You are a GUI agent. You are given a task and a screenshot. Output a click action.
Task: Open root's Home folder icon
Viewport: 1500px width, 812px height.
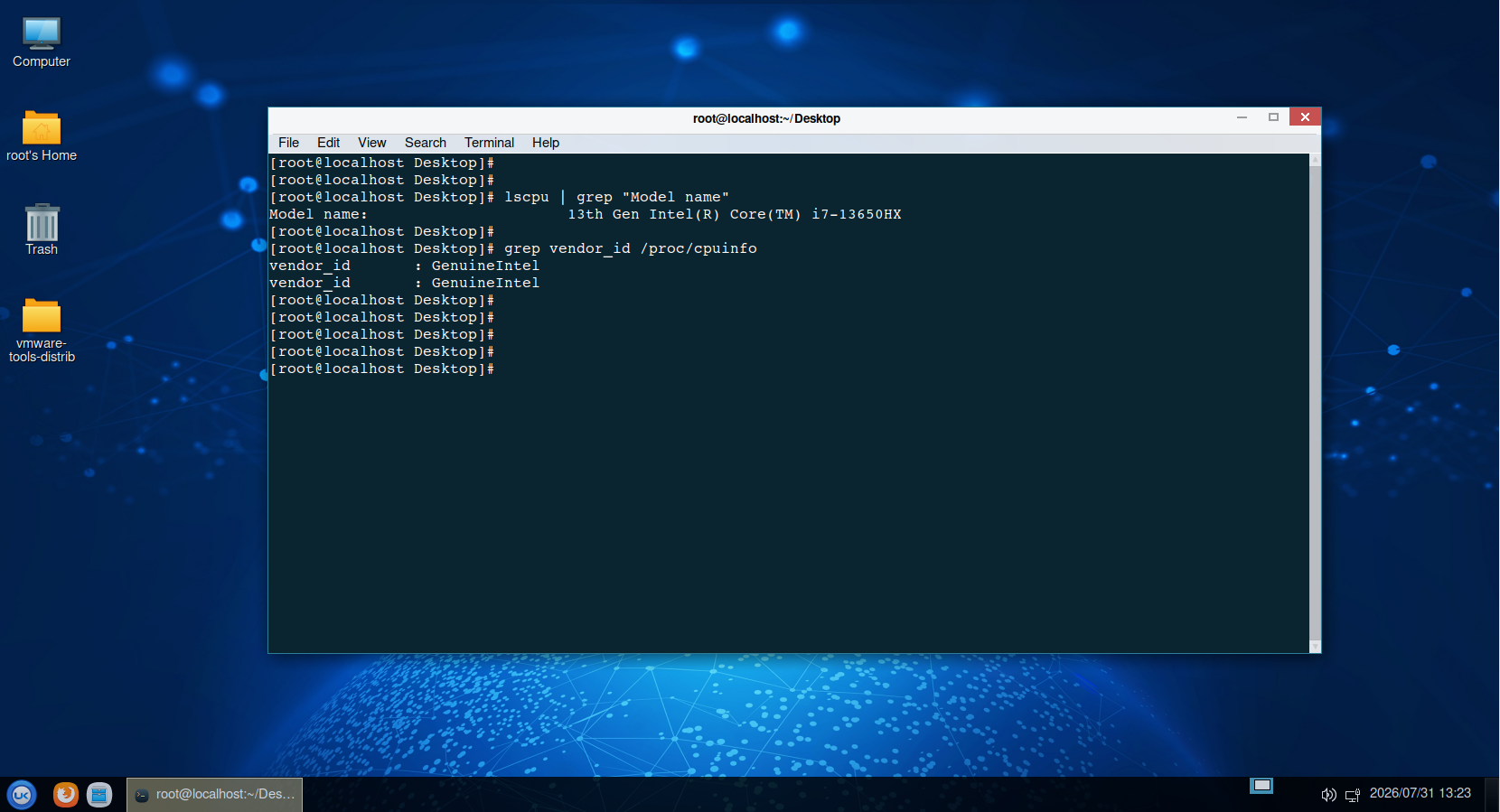tap(42, 136)
